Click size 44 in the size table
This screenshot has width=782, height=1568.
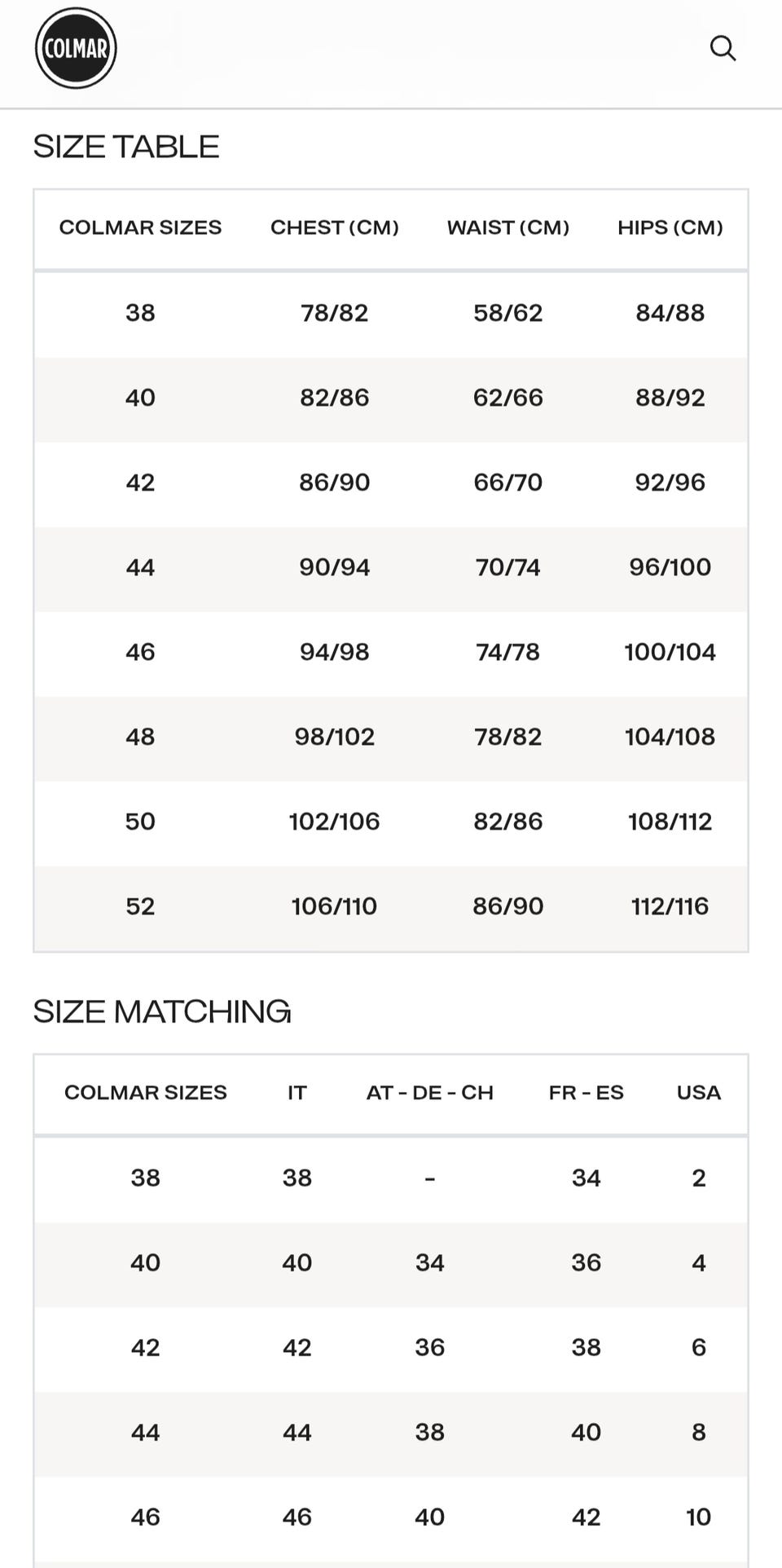click(140, 567)
